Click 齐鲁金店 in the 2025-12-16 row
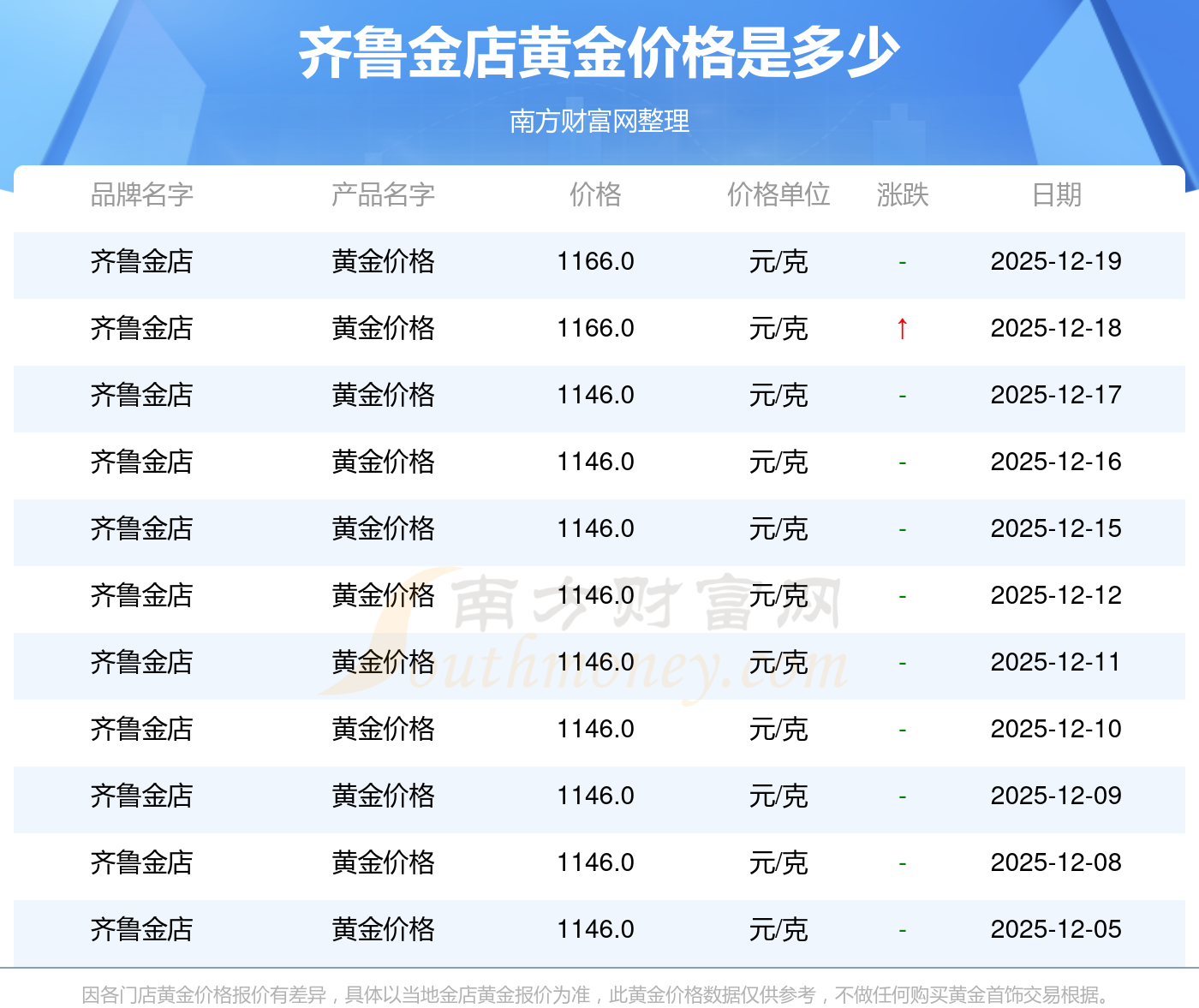The width and height of the screenshot is (1199, 1008). [142, 462]
